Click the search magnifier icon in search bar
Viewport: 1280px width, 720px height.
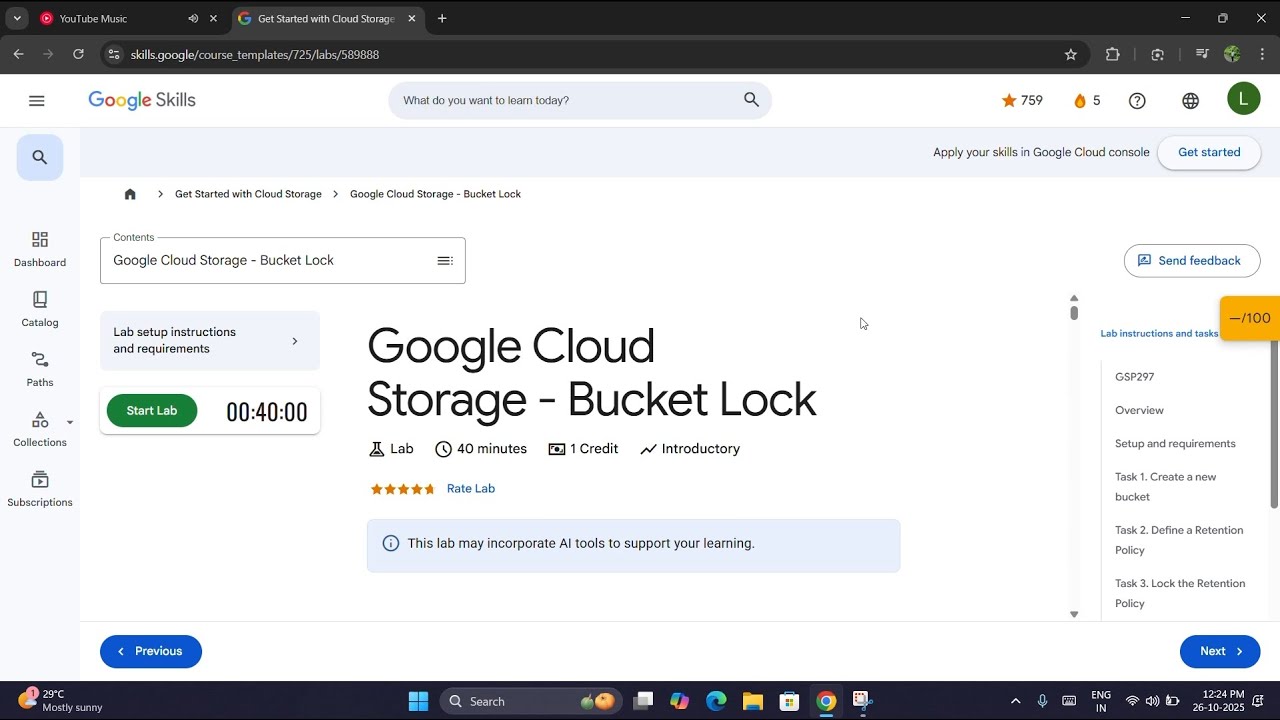click(751, 100)
